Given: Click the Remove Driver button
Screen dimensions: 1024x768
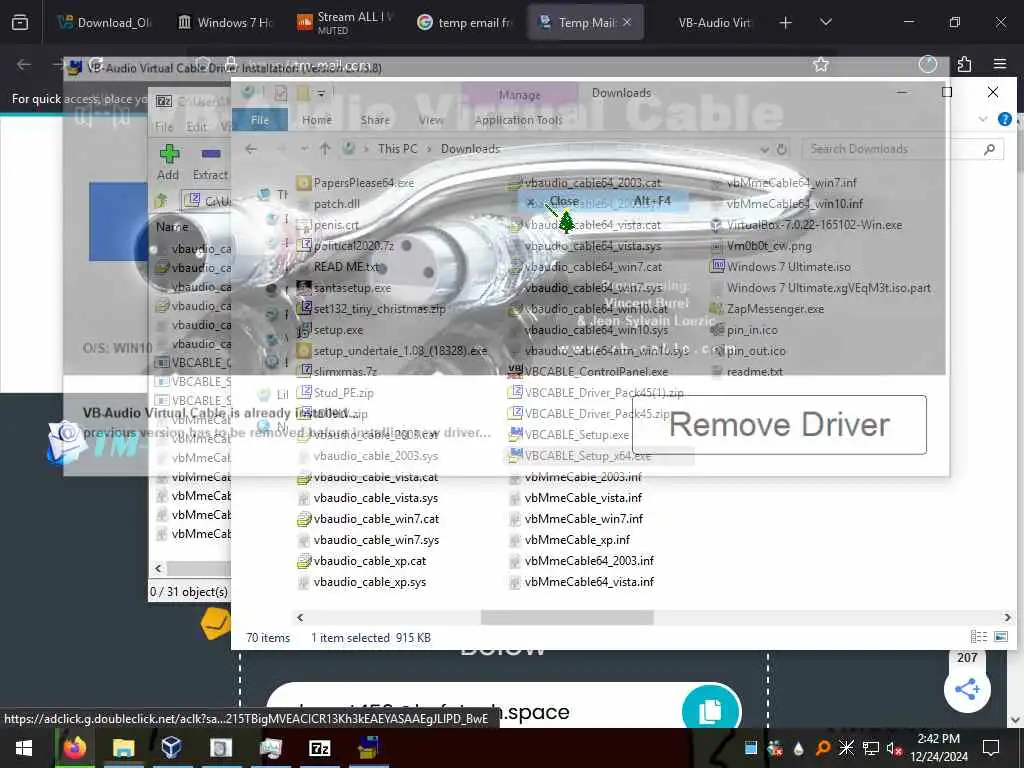Looking at the screenshot, I should [779, 424].
